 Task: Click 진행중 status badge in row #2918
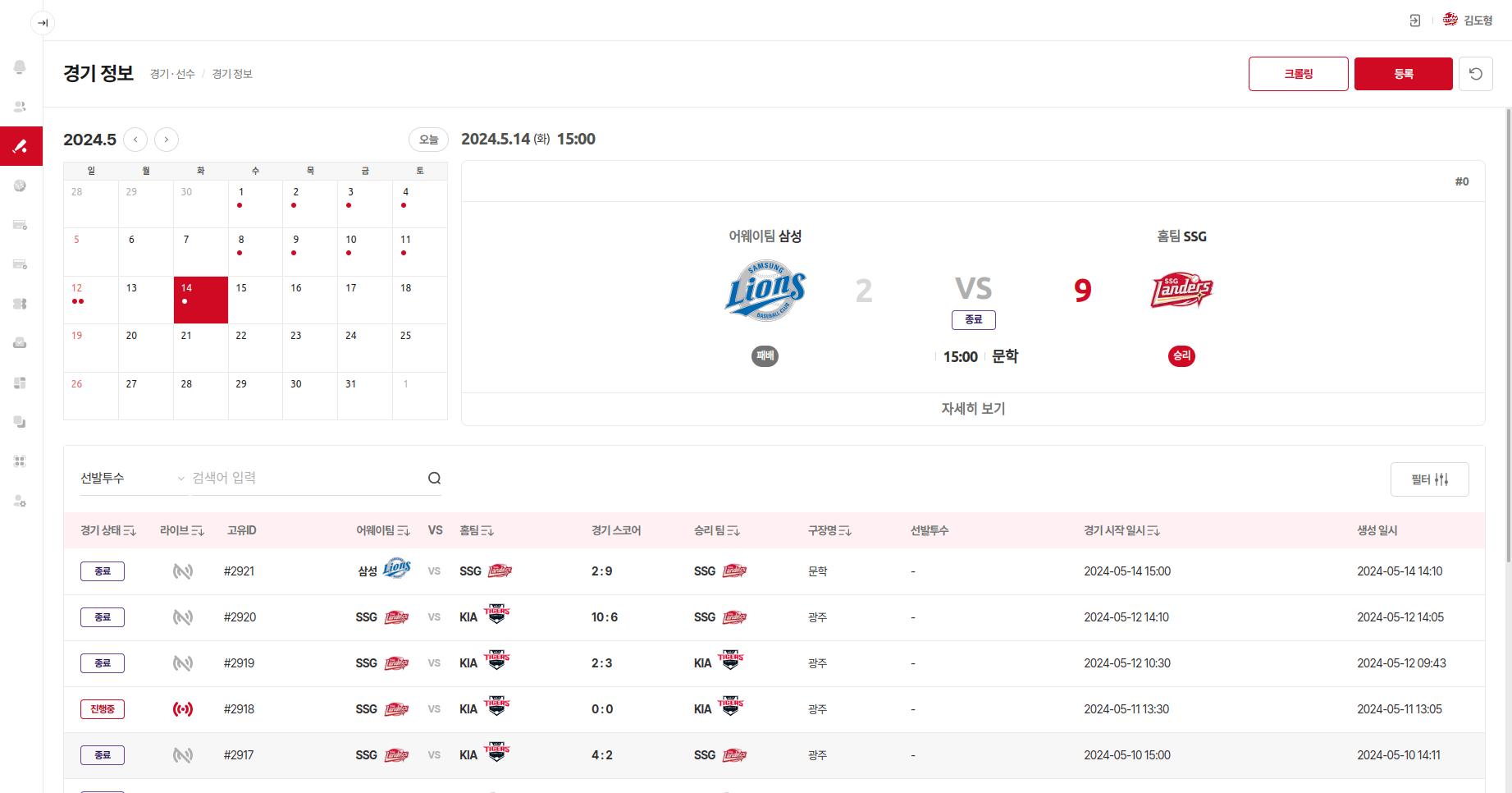point(103,709)
